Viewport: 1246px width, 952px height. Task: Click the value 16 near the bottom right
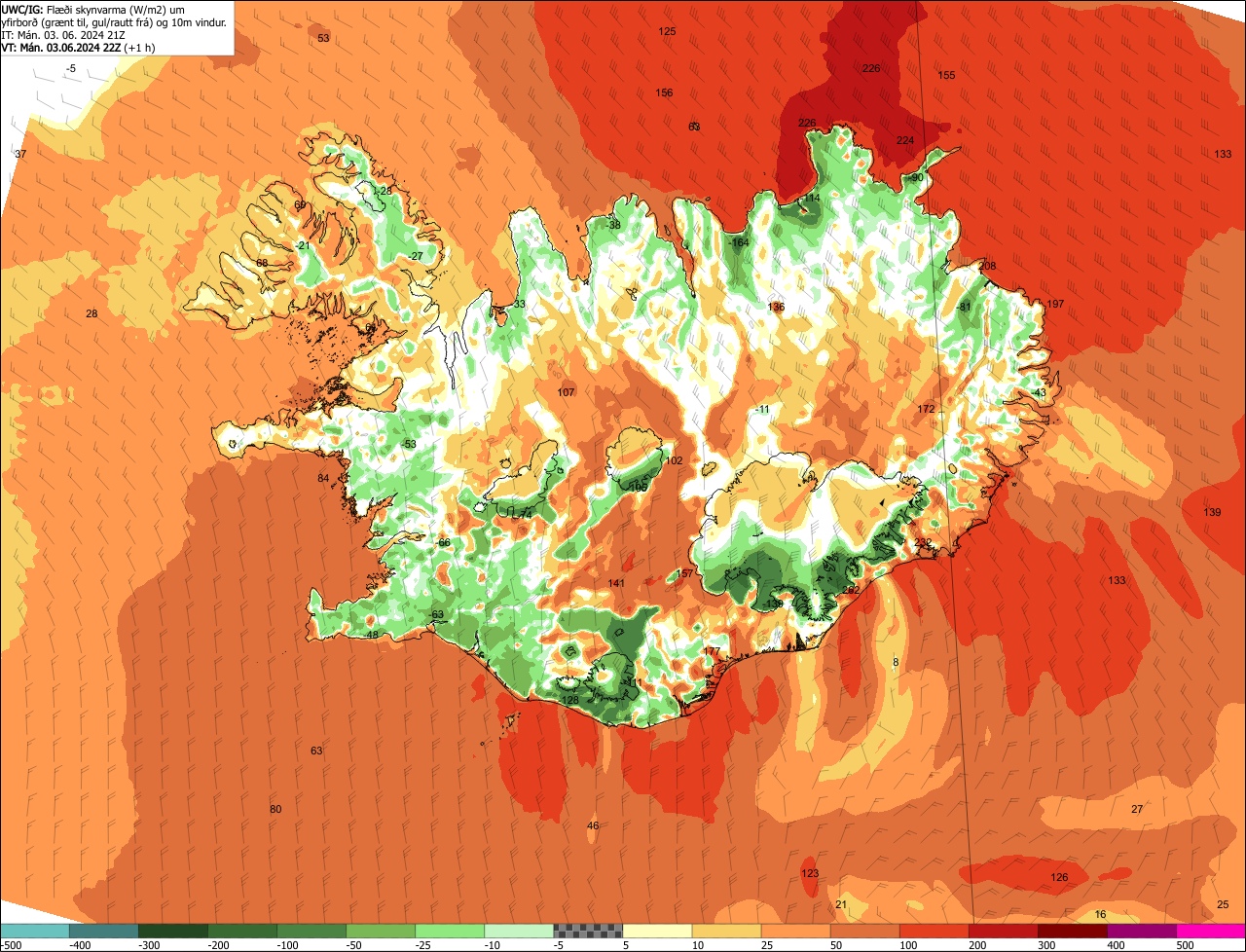coord(1101,914)
